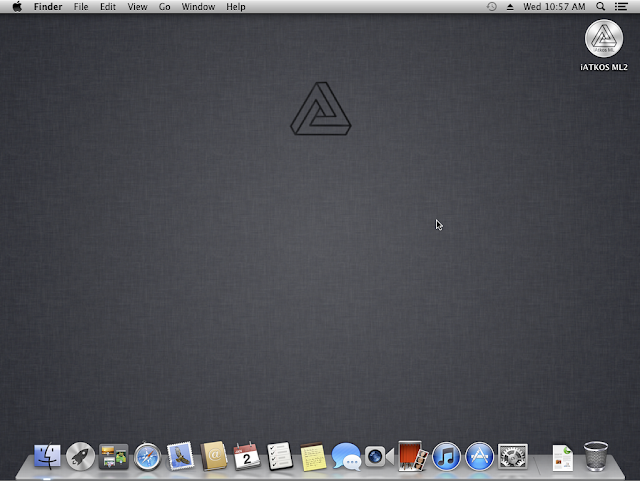Open the Trash in the Dock
Viewport: 640px width, 481px height.
(x=596, y=456)
